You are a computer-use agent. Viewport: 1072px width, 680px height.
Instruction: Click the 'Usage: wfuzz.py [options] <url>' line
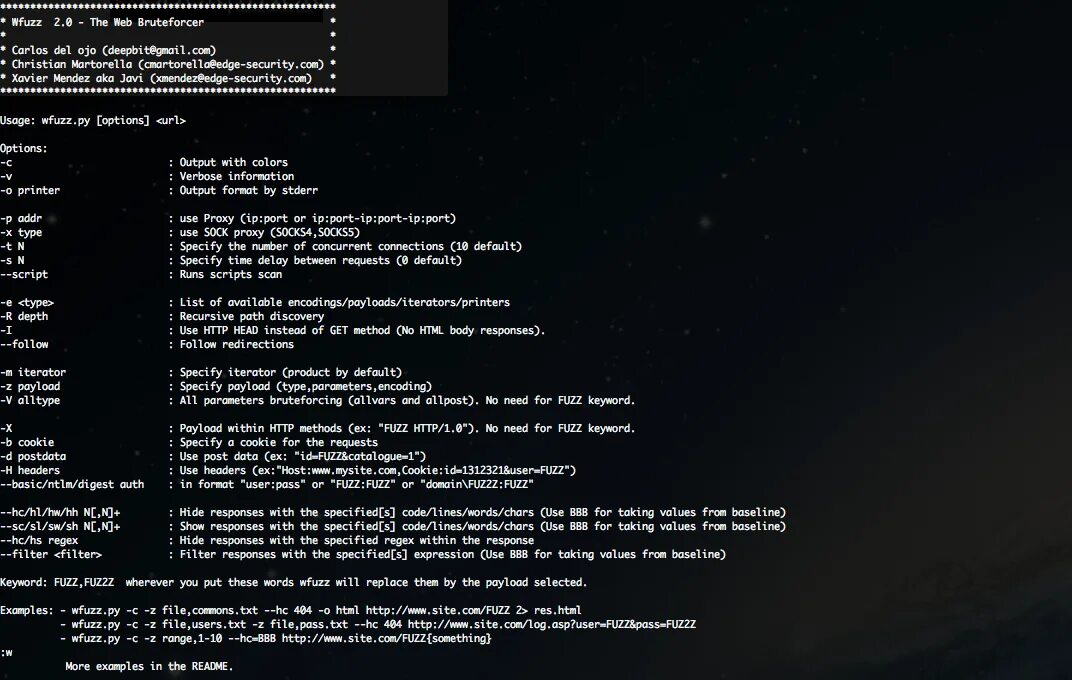click(x=93, y=120)
